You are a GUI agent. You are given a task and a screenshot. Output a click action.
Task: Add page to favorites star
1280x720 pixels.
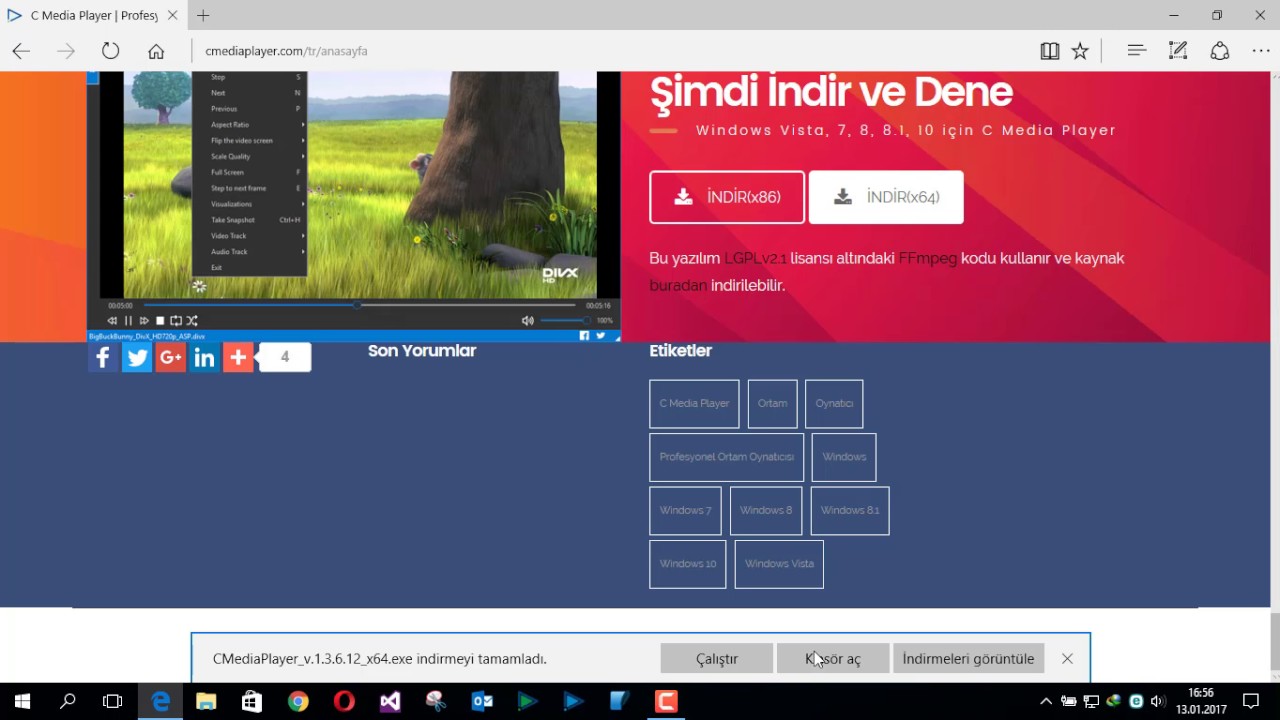pos(1080,51)
